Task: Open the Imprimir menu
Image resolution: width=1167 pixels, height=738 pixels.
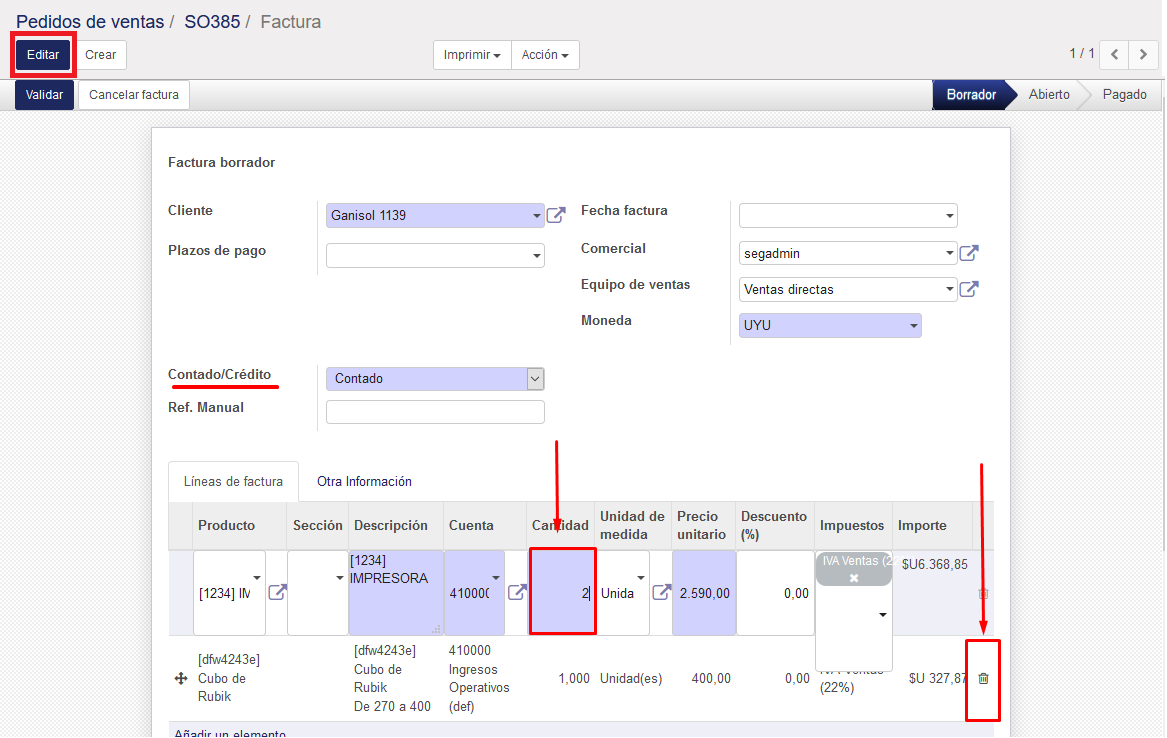Action: pyautogui.click(x=472, y=54)
